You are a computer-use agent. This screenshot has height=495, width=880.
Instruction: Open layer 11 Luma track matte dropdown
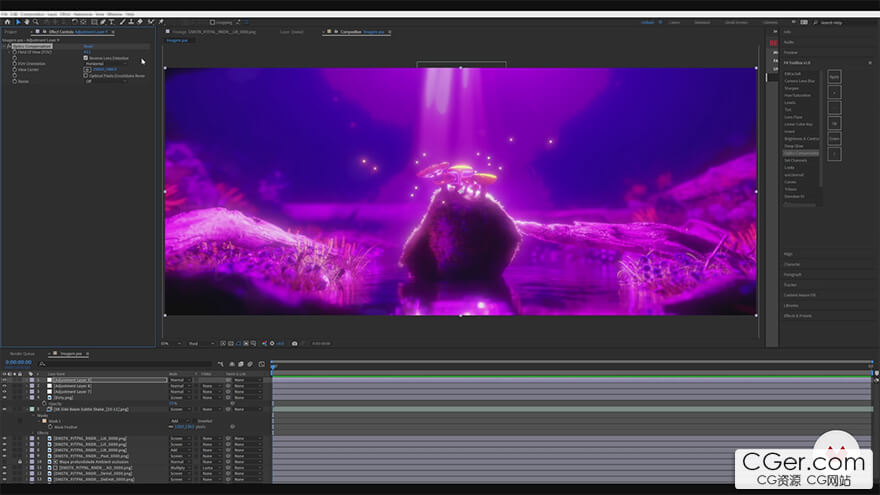[x=212, y=468]
